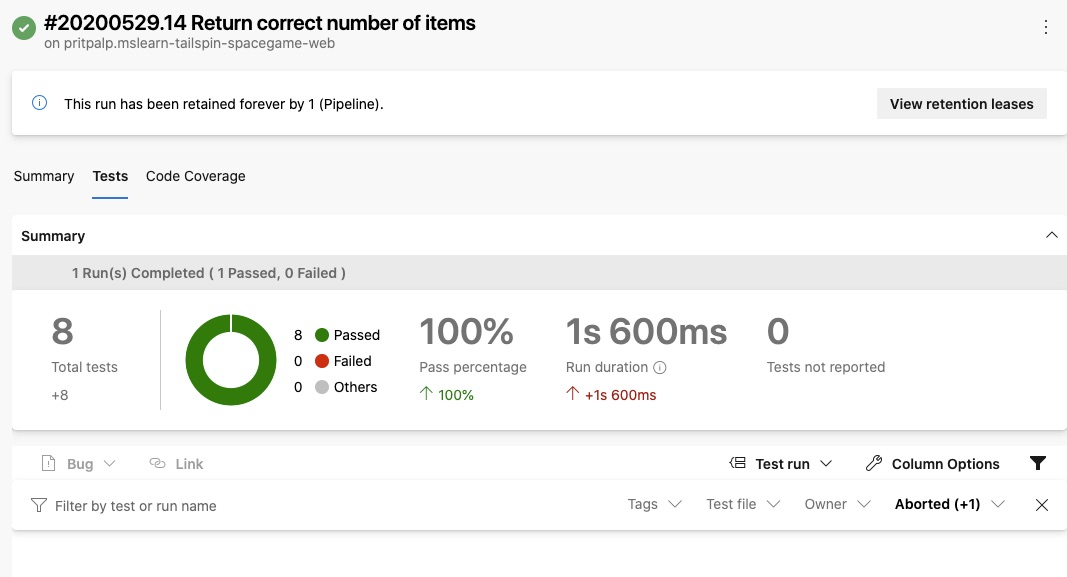Click the Test run group icon

738,463
